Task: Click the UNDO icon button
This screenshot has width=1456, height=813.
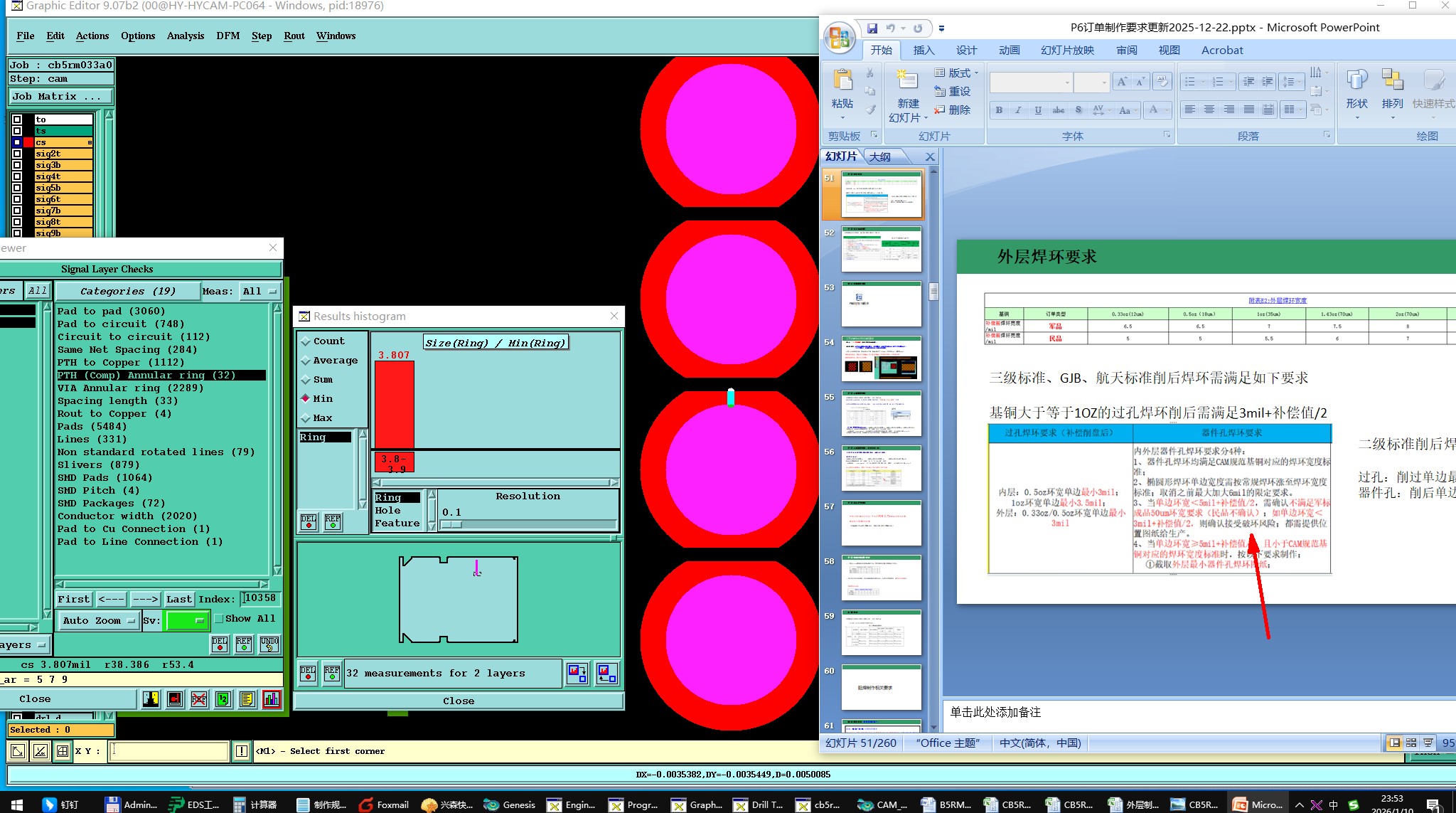Action: click(269, 644)
